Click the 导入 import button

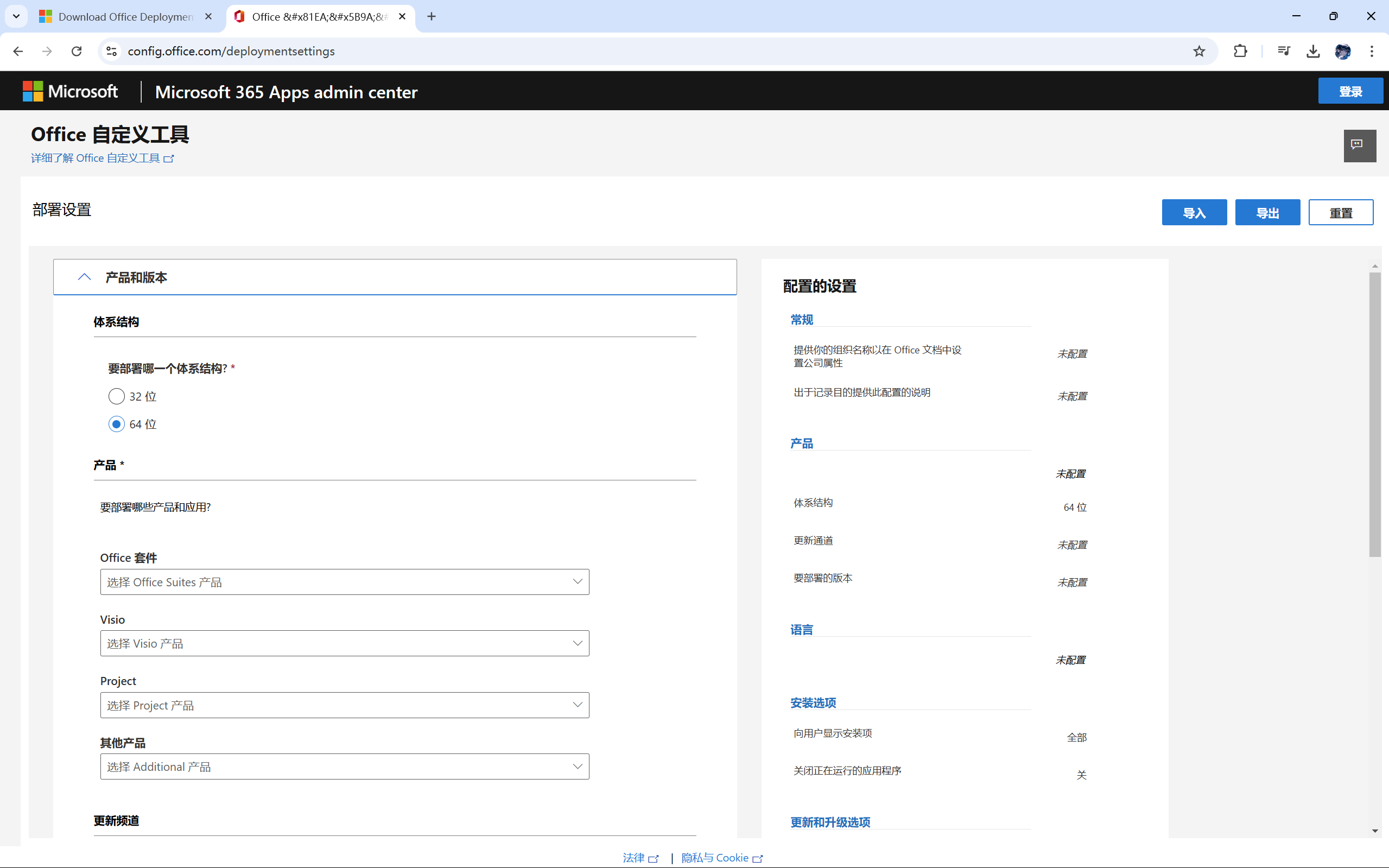pos(1194,213)
